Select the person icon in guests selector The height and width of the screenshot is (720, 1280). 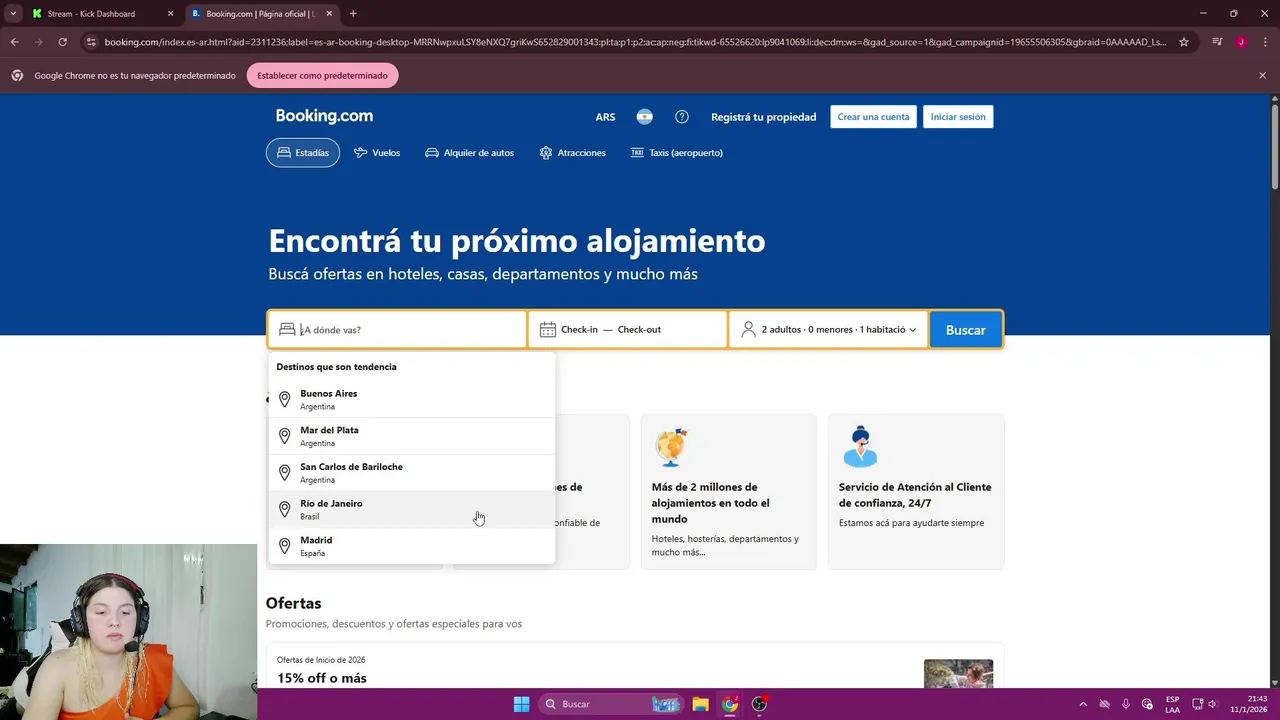coord(748,330)
